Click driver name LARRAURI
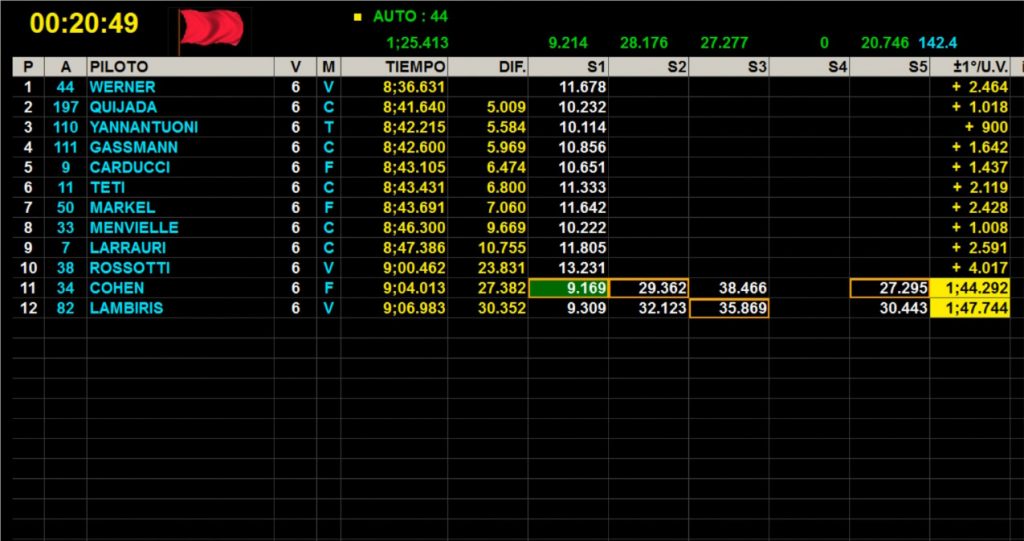 (128, 248)
